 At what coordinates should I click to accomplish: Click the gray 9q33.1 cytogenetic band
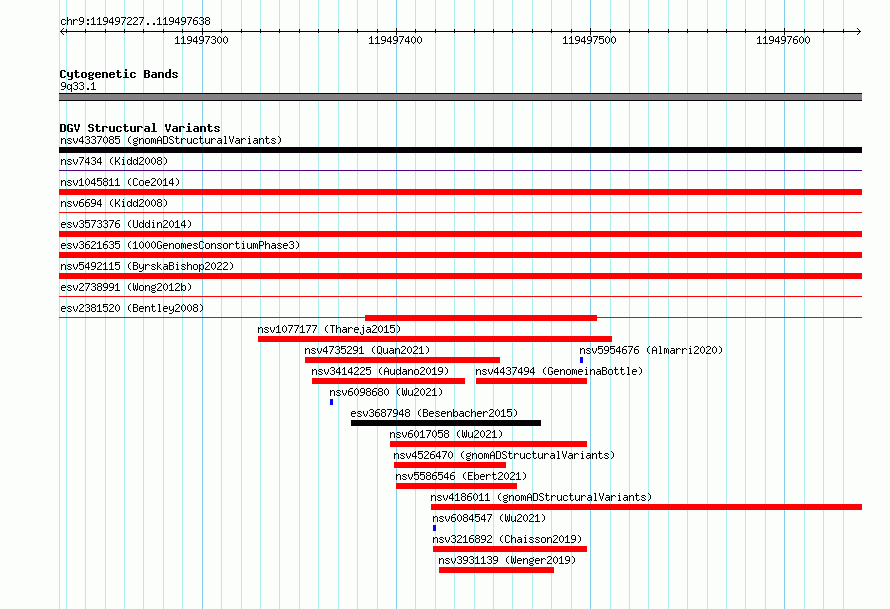460,97
